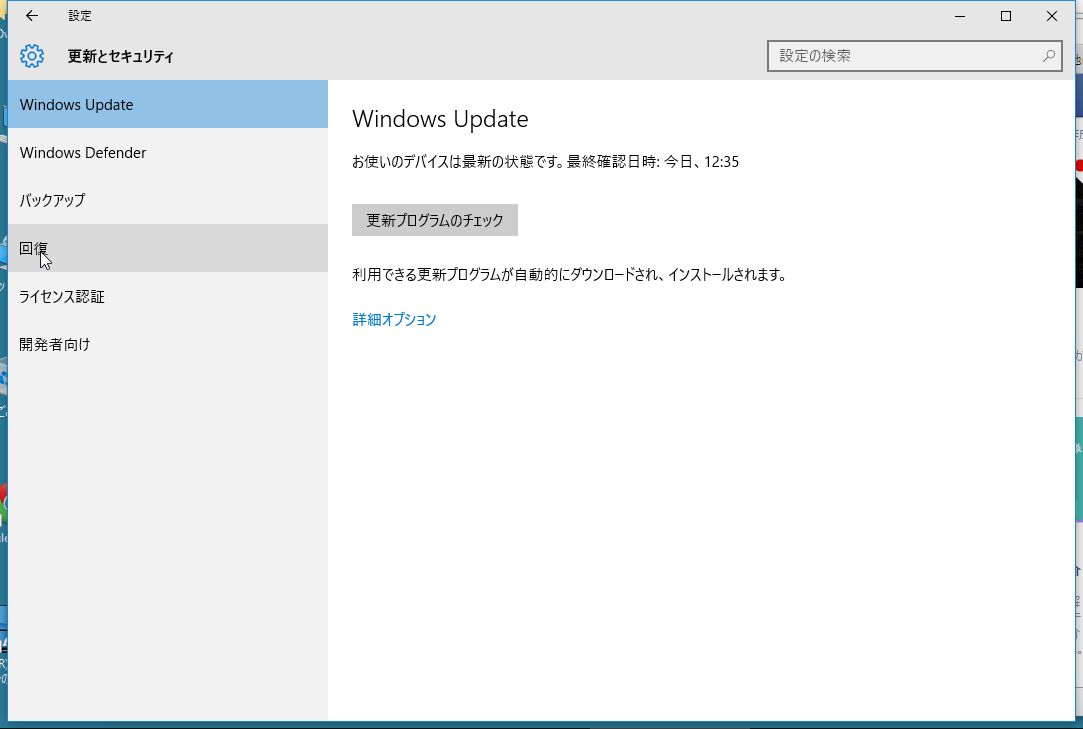Maximize the 設定 window
The image size is (1083, 729).
pyautogui.click(x=1006, y=16)
